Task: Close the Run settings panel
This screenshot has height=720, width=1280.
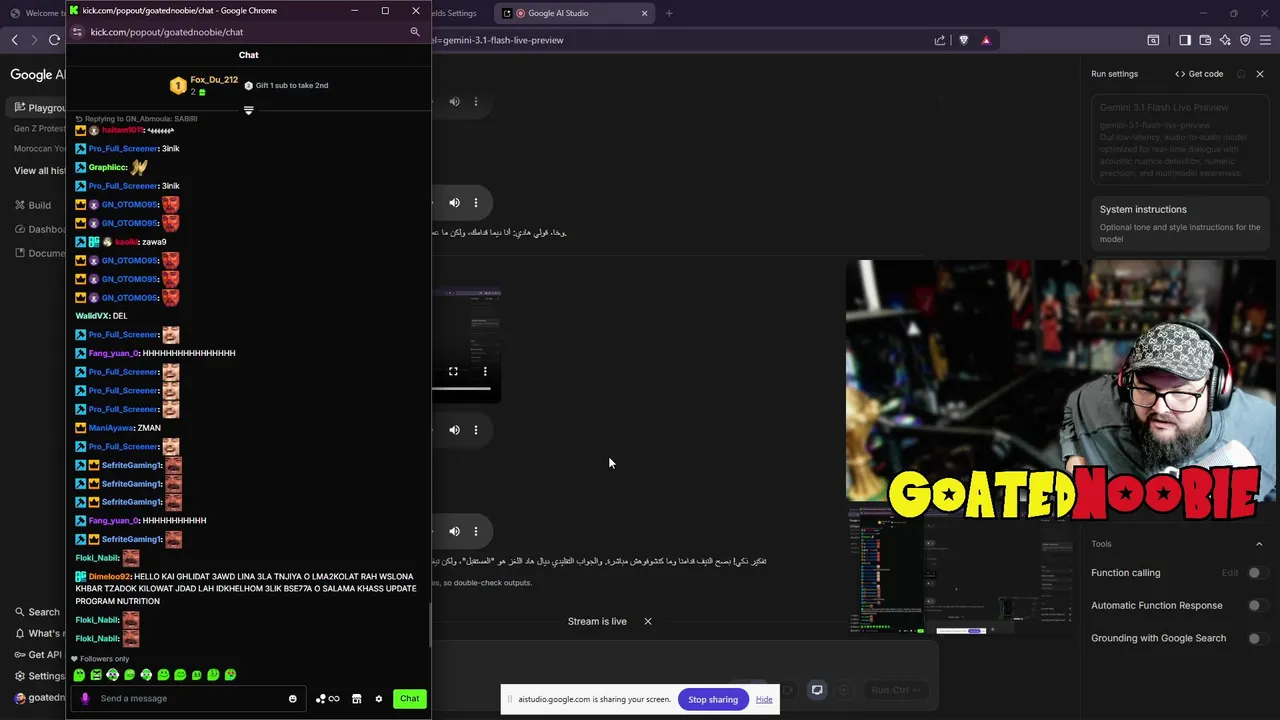Action: [1260, 74]
